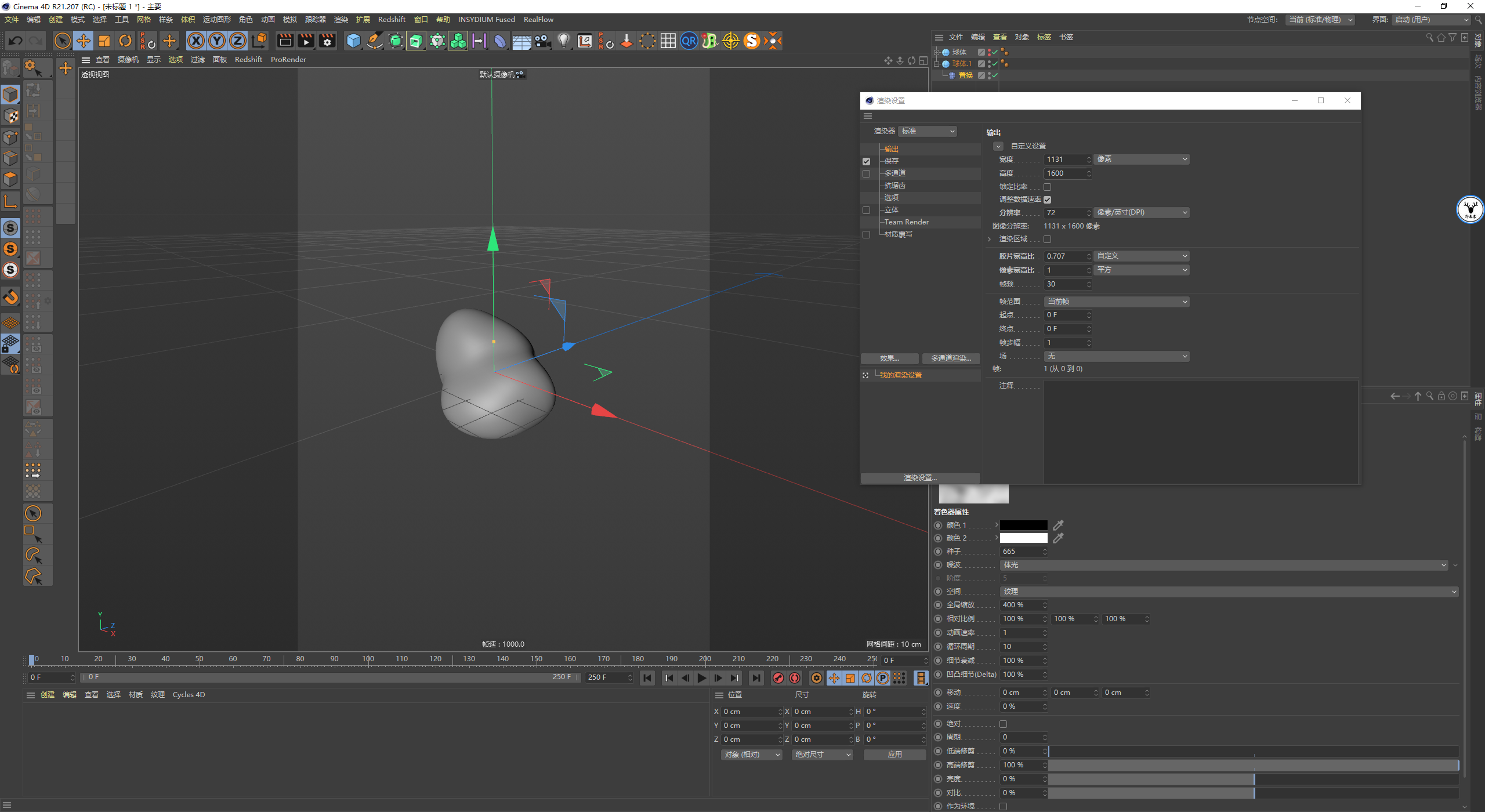The height and width of the screenshot is (812, 1485).
Task: Toggle the 多通道 checkbox in render settings
Action: [x=866, y=173]
